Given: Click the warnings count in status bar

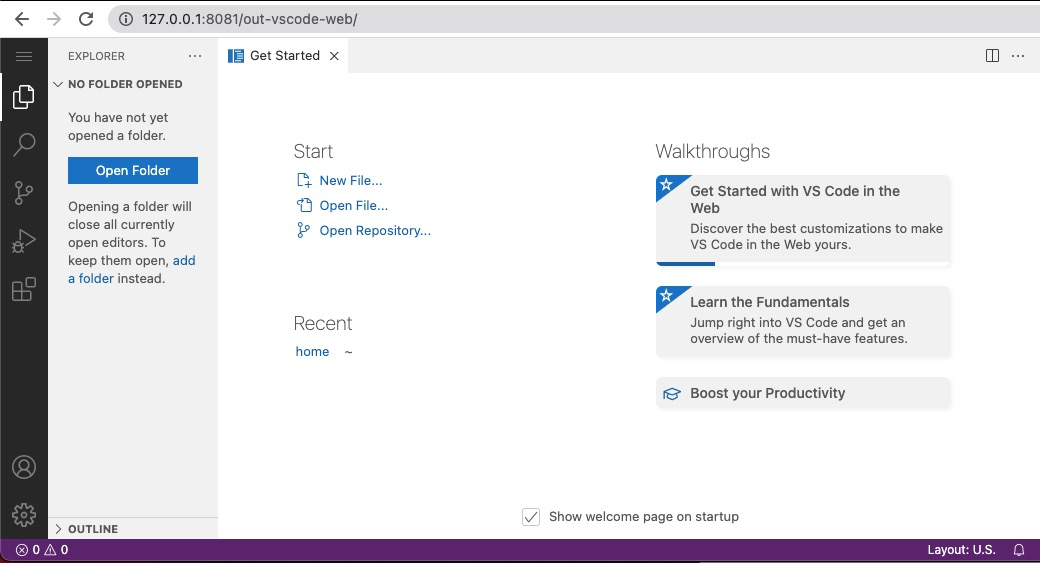Looking at the screenshot, I should [56, 550].
